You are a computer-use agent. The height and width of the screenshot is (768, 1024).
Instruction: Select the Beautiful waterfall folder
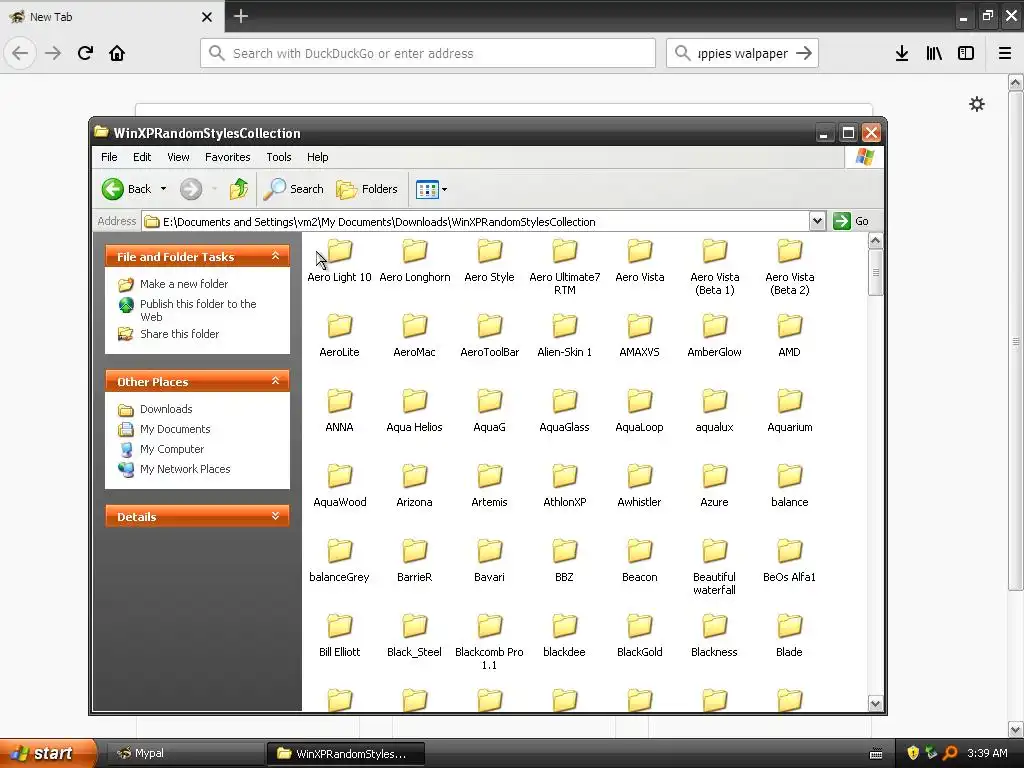tap(714, 567)
